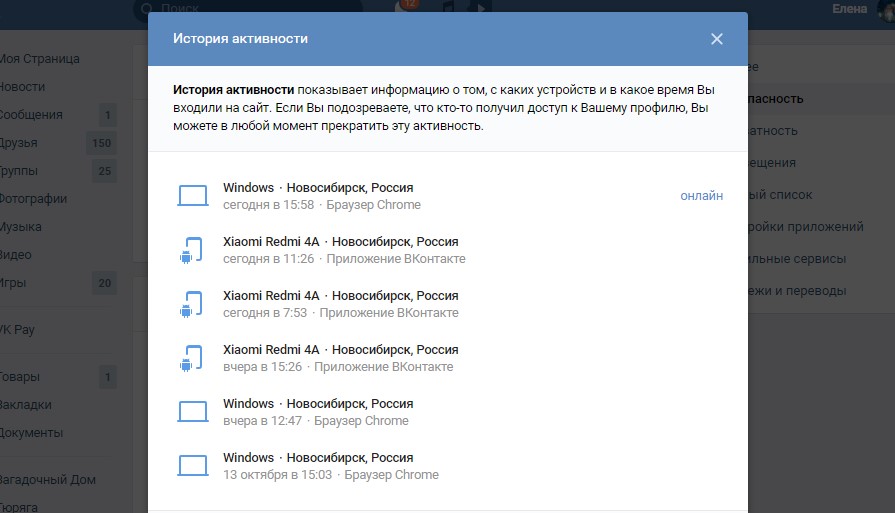Click phone icon for yesterday 15:26 session
This screenshot has width=895, height=513.
coord(192,358)
